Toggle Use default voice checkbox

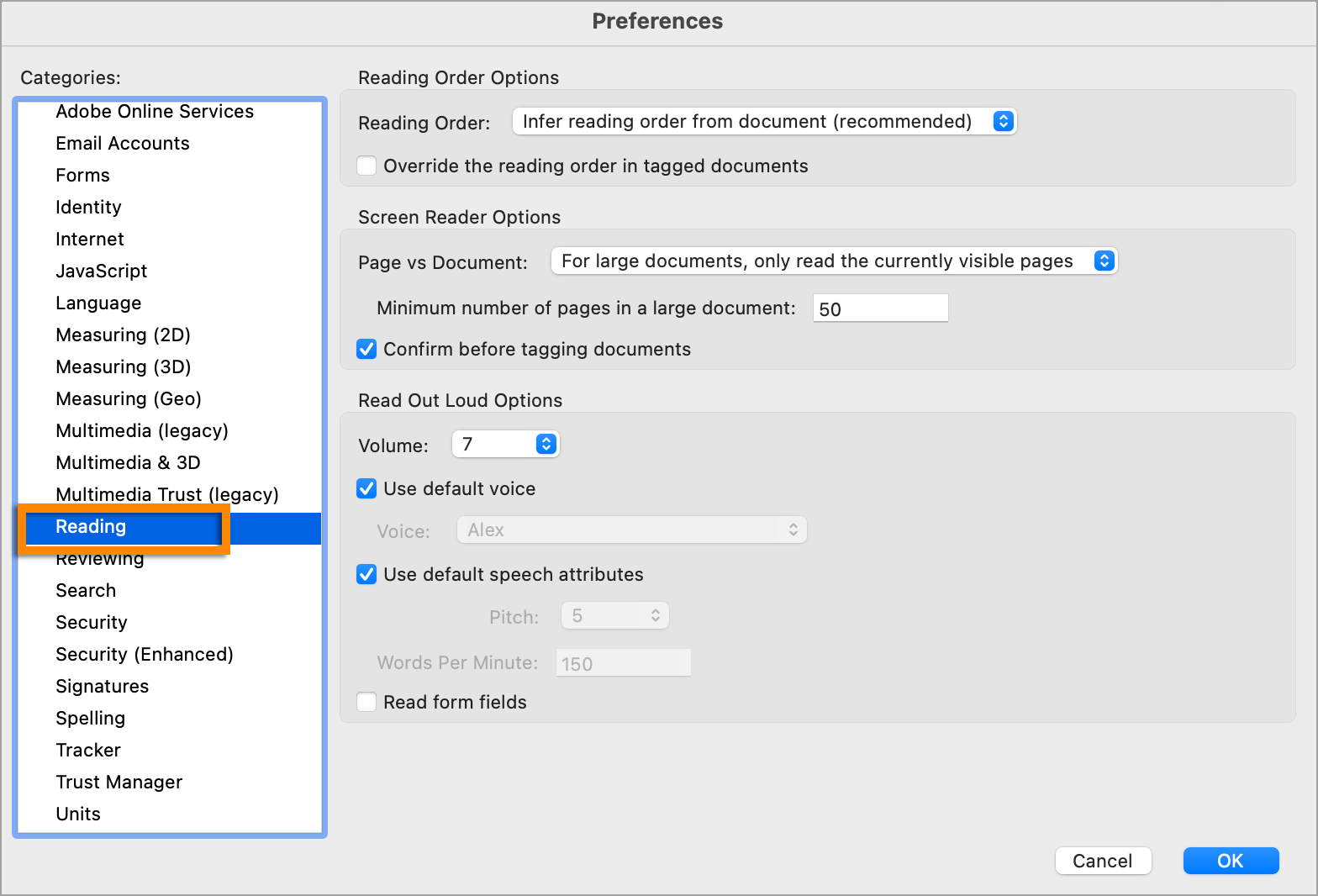[366, 488]
